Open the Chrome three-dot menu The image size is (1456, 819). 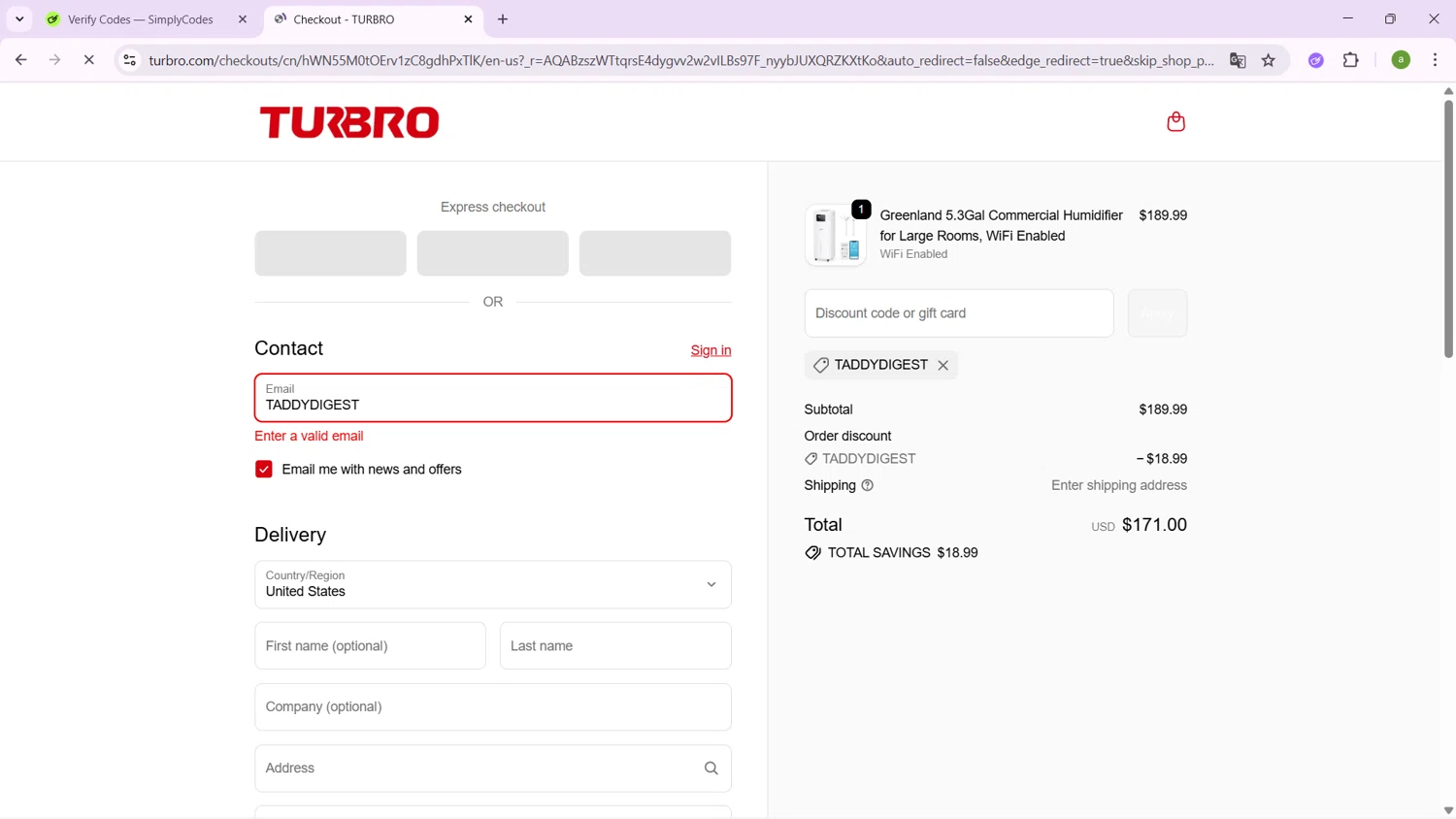click(x=1435, y=60)
